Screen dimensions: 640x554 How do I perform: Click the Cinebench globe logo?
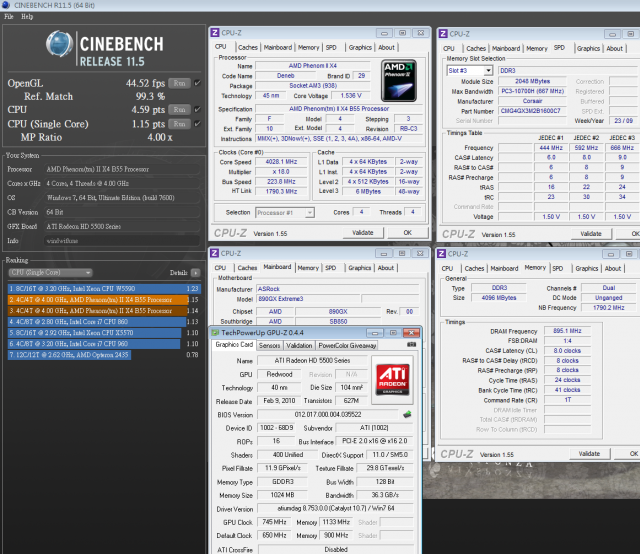(59, 43)
